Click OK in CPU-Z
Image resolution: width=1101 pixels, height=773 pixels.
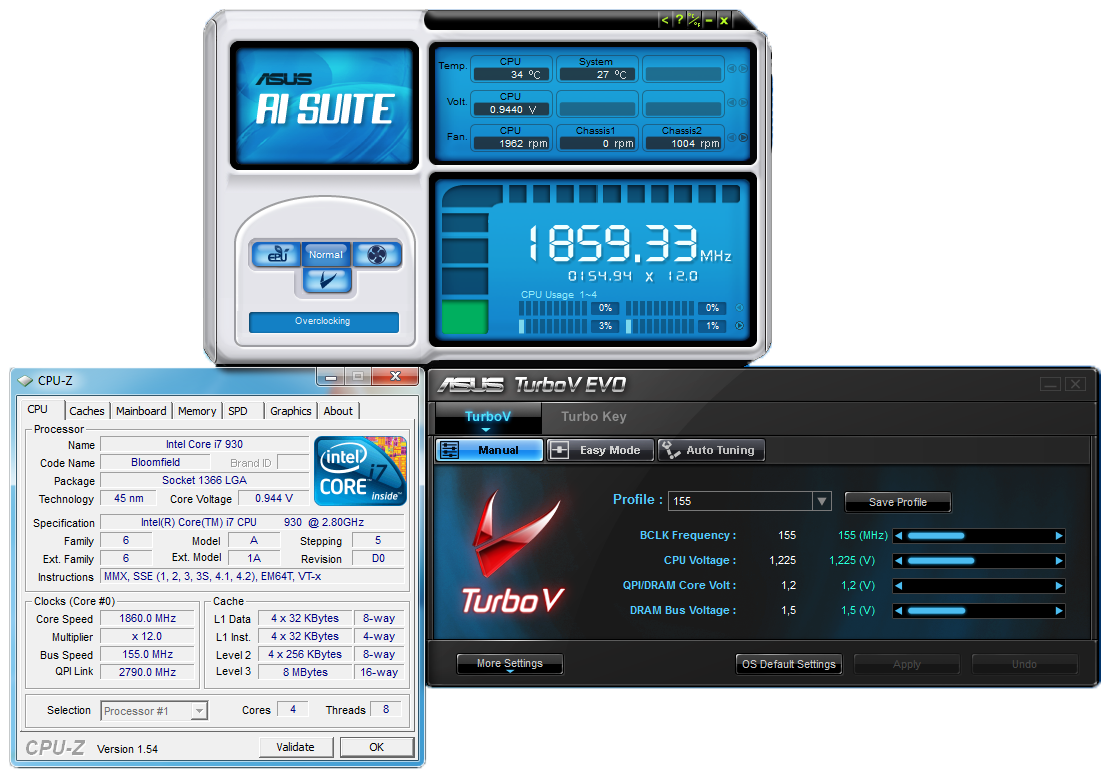pyautogui.click(x=377, y=747)
